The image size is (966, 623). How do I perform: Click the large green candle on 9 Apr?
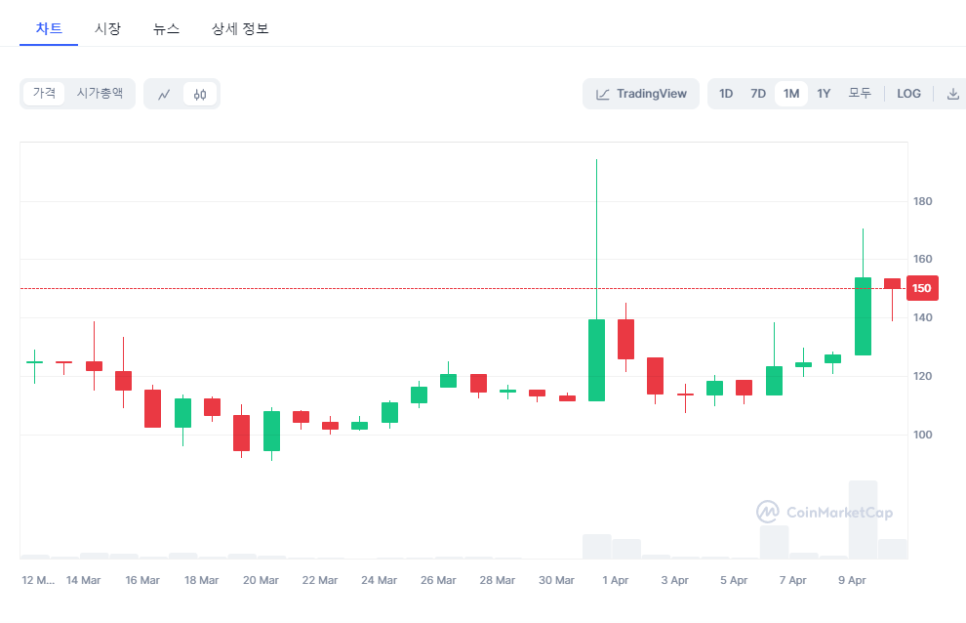click(x=862, y=316)
